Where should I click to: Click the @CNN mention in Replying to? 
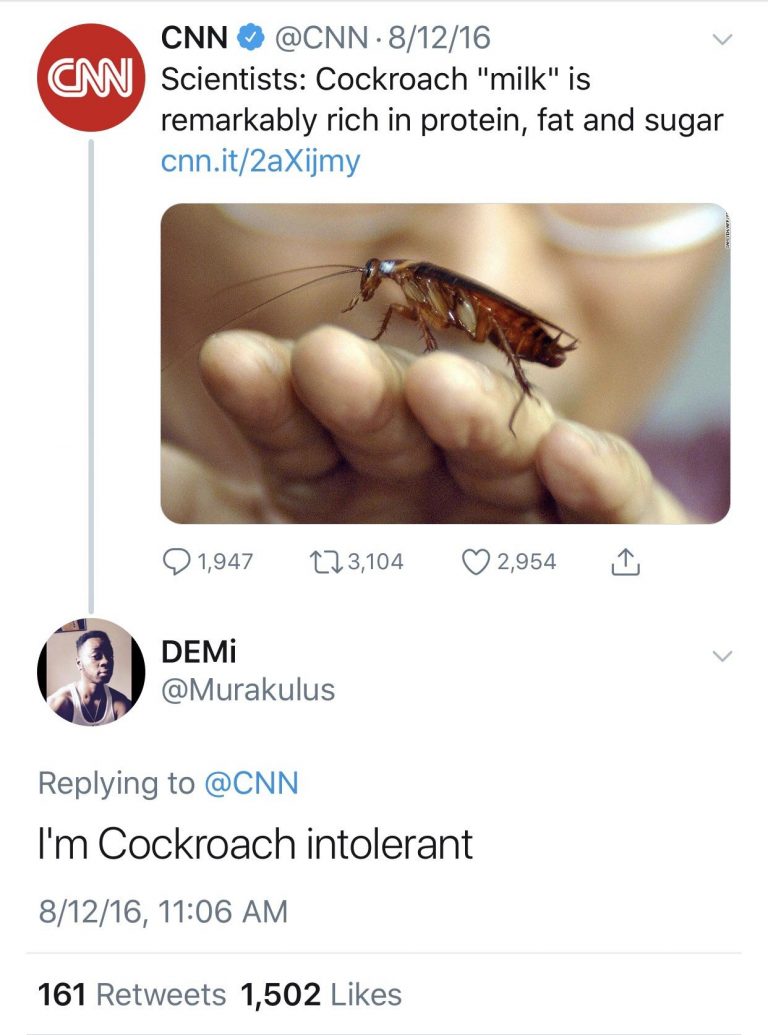(251, 783)
